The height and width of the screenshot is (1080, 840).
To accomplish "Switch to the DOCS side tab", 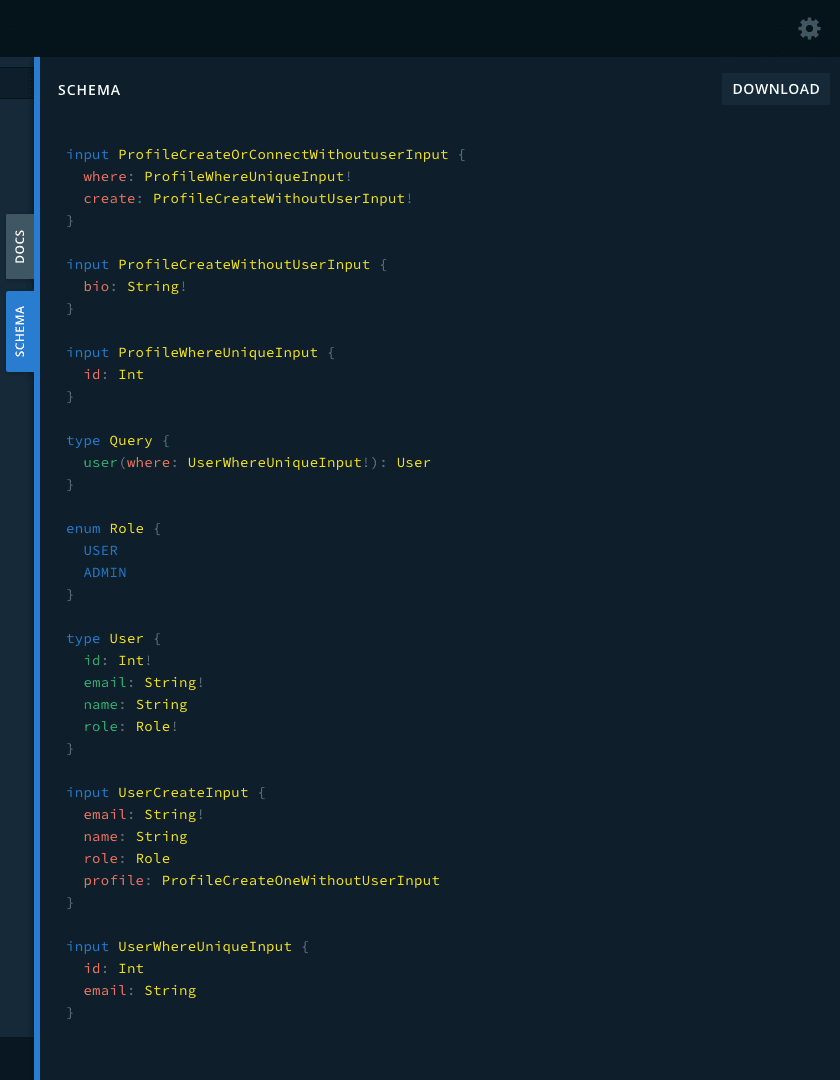I will (x=20, y=246).
